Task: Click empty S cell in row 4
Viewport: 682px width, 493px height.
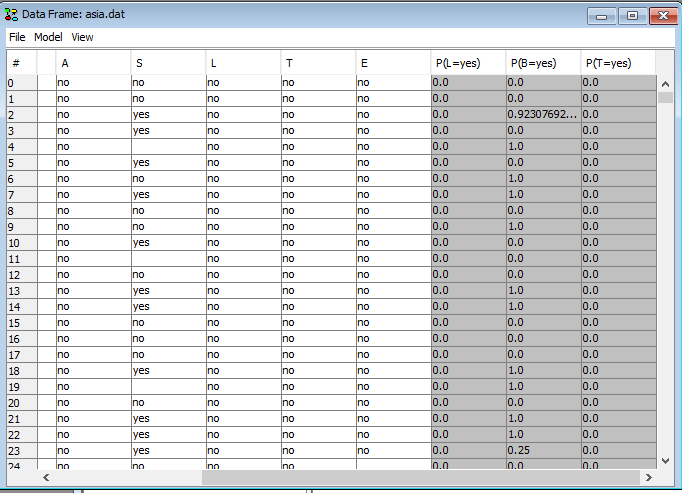Action: [x=168, y=147]
